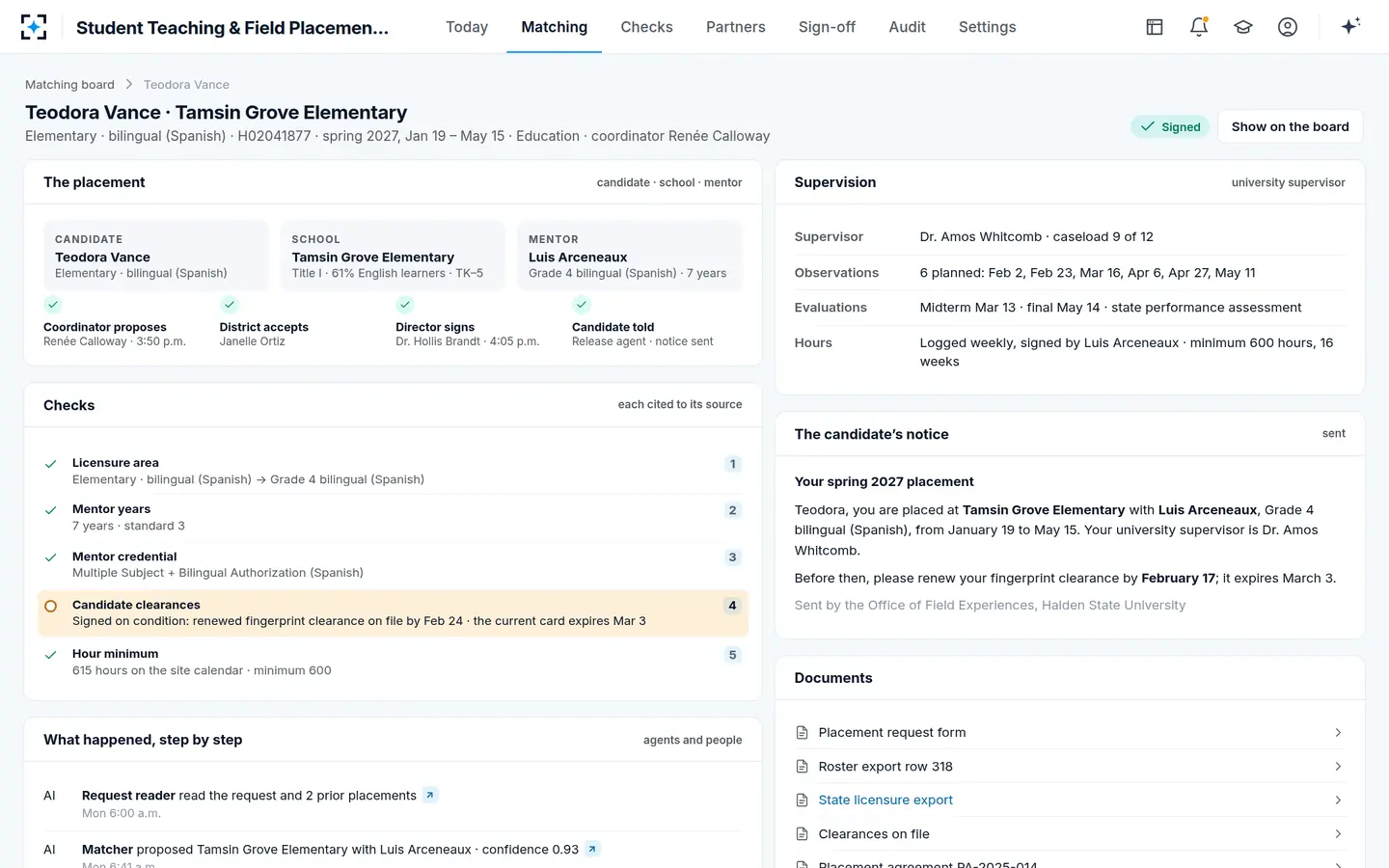1389x868 pixels.
Task: Click checkmark above District accepts
Action: [229, 305]
